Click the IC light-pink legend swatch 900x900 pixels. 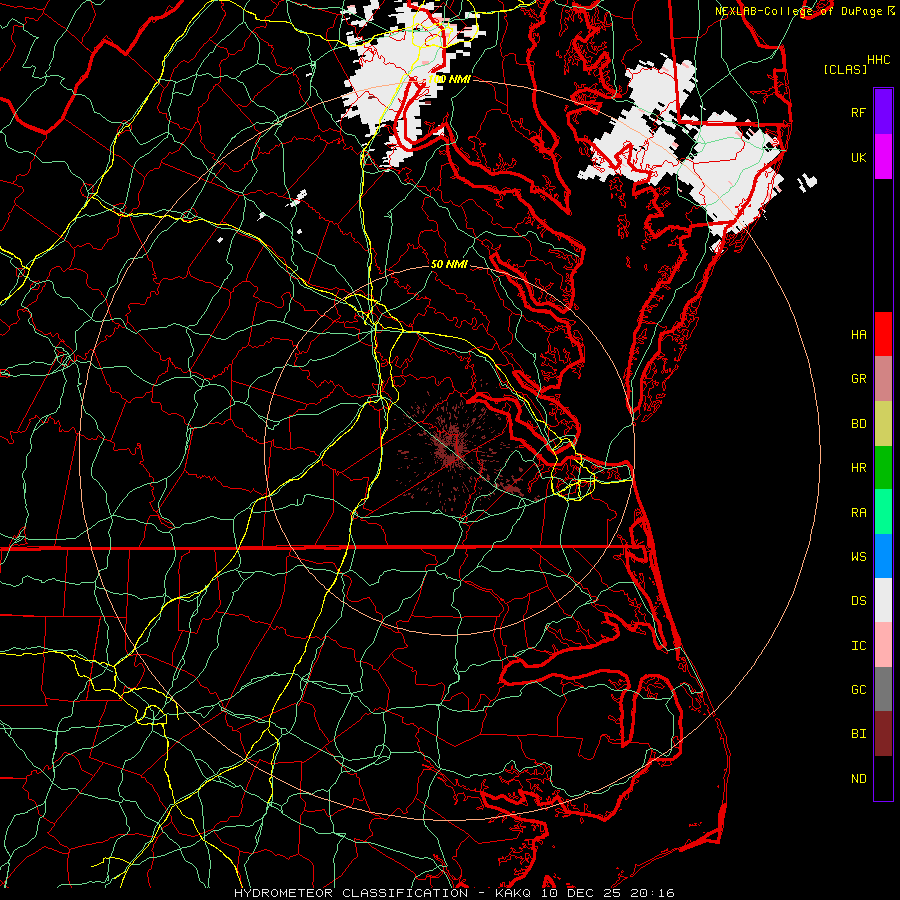pos(883,645)
